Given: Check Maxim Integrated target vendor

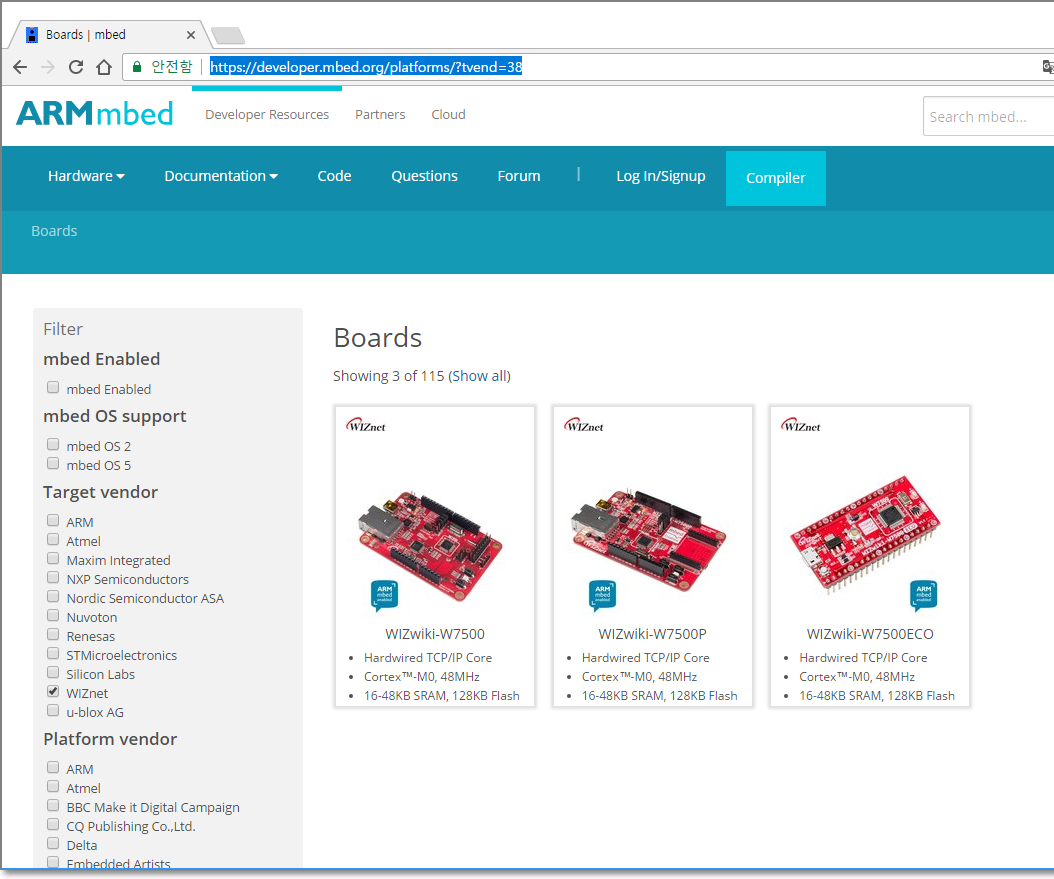Looking at the screenshot, I should click(x=53, y=558).
